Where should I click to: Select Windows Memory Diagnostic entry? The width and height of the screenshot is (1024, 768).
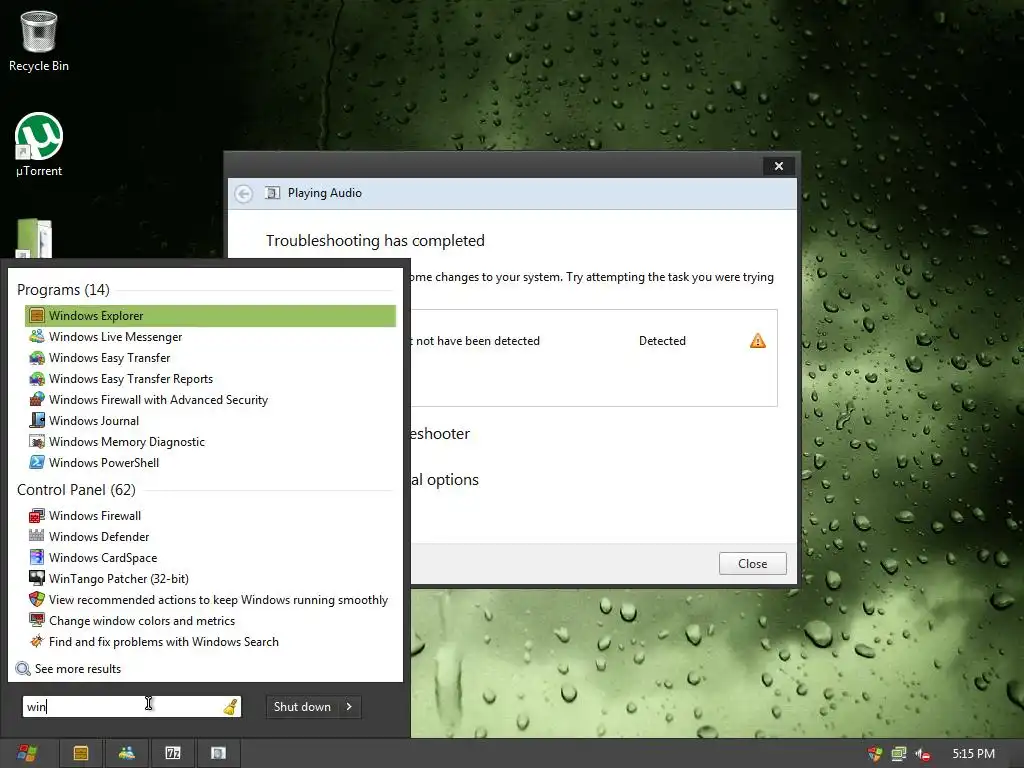210,441
